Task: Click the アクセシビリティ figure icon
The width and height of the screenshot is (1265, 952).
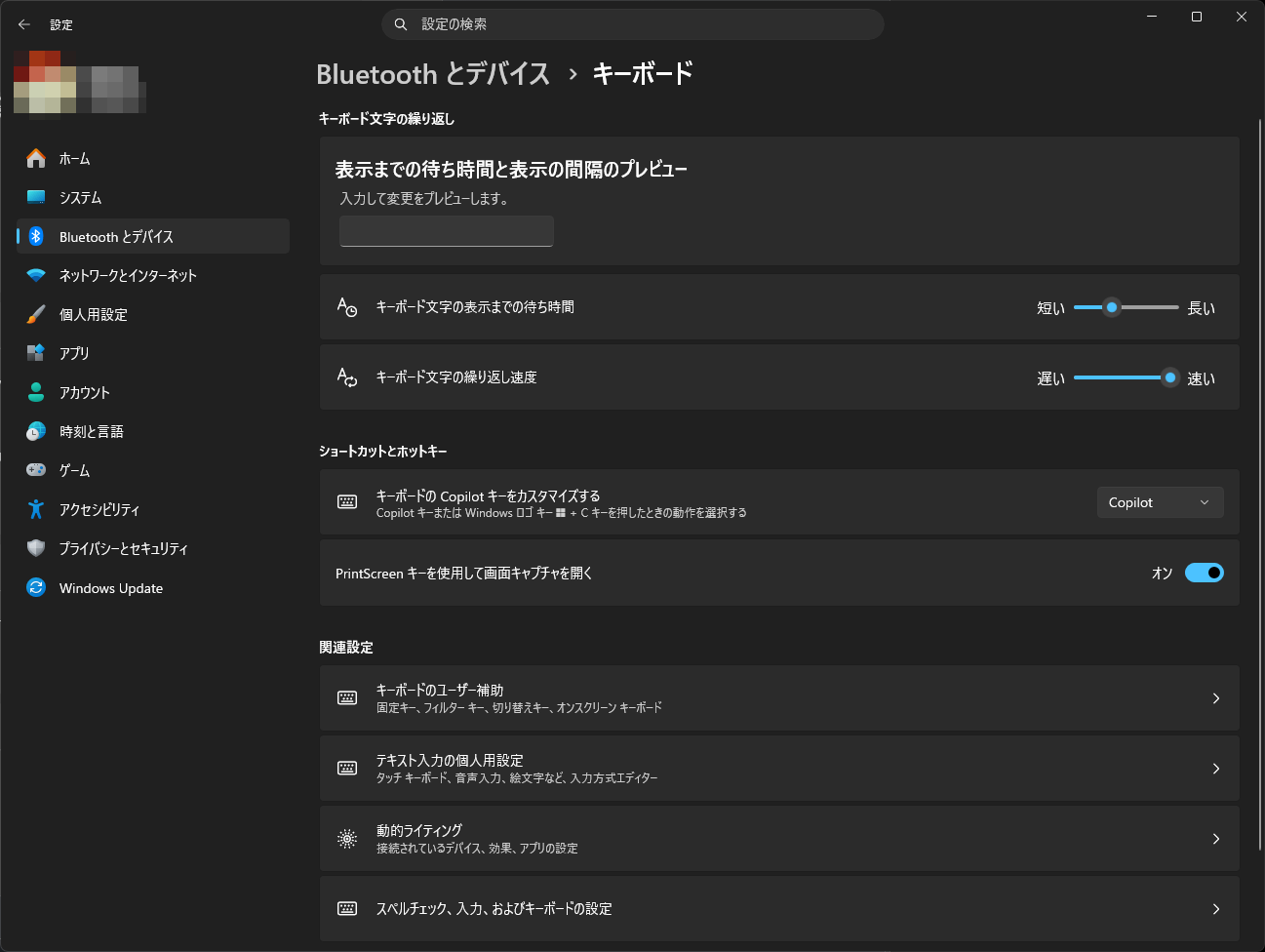Action: pyautogui.click(x=36, y=509)
